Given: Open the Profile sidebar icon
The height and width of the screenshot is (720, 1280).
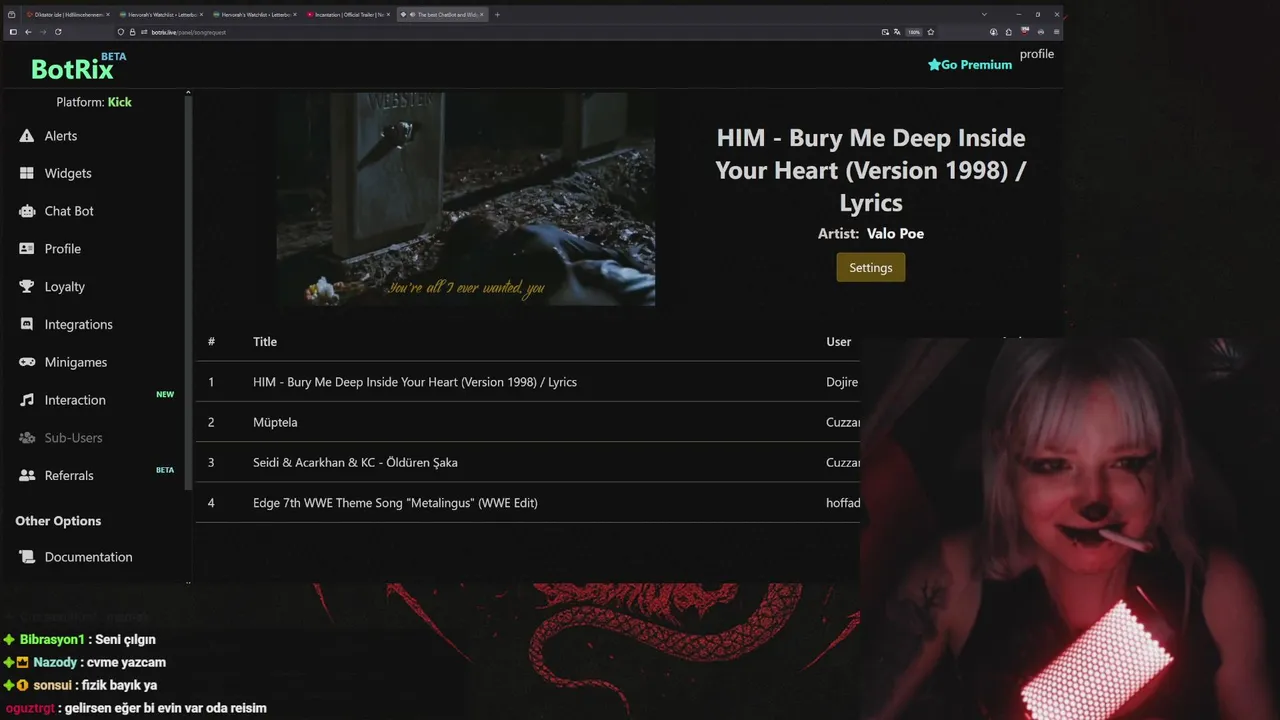Looking at the screenshot, I should point(27,249).
